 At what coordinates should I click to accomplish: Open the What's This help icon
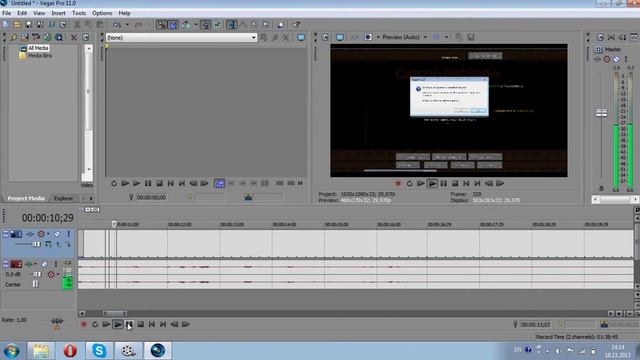point(296,24)
